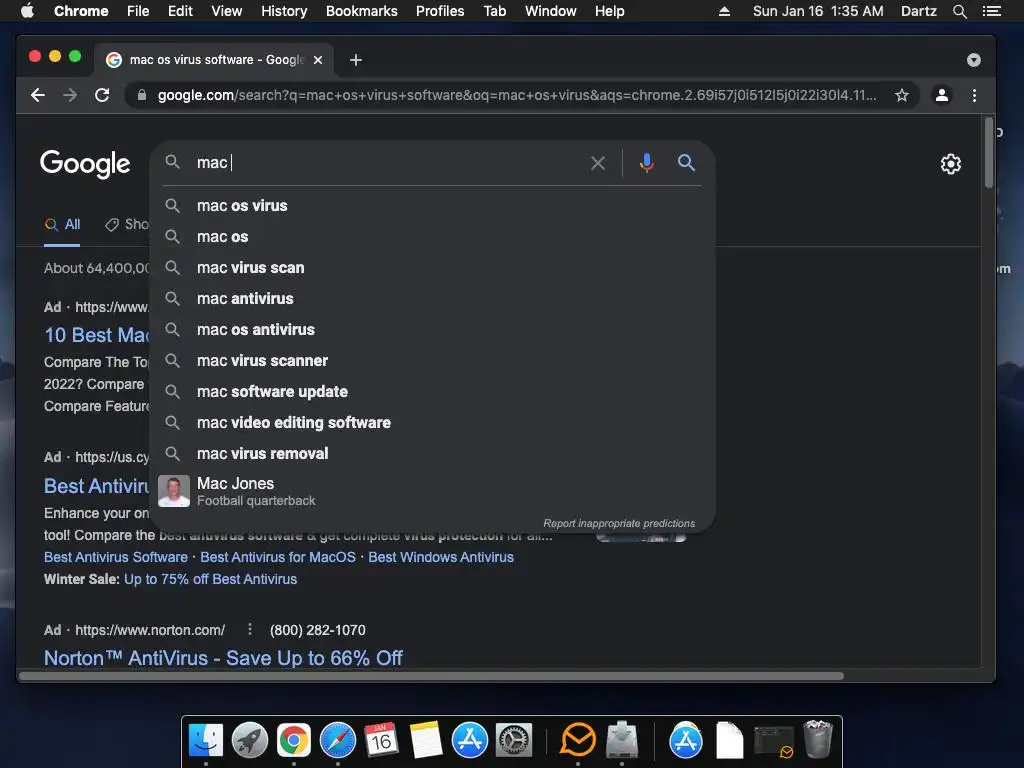Open the Profiles menu
The width and height of the screenshot is (1024, 768).
440,11
